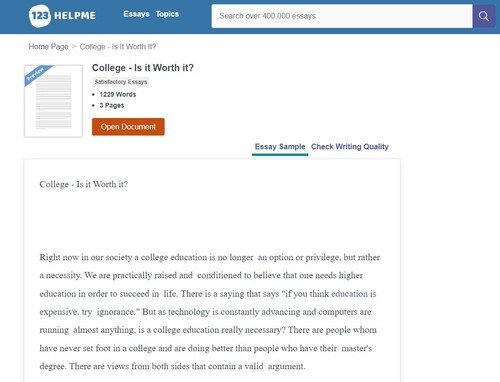Viewport: 500px width, 382px height.
Task: Open the document preview thumbnail
Action: click(53, 101)
